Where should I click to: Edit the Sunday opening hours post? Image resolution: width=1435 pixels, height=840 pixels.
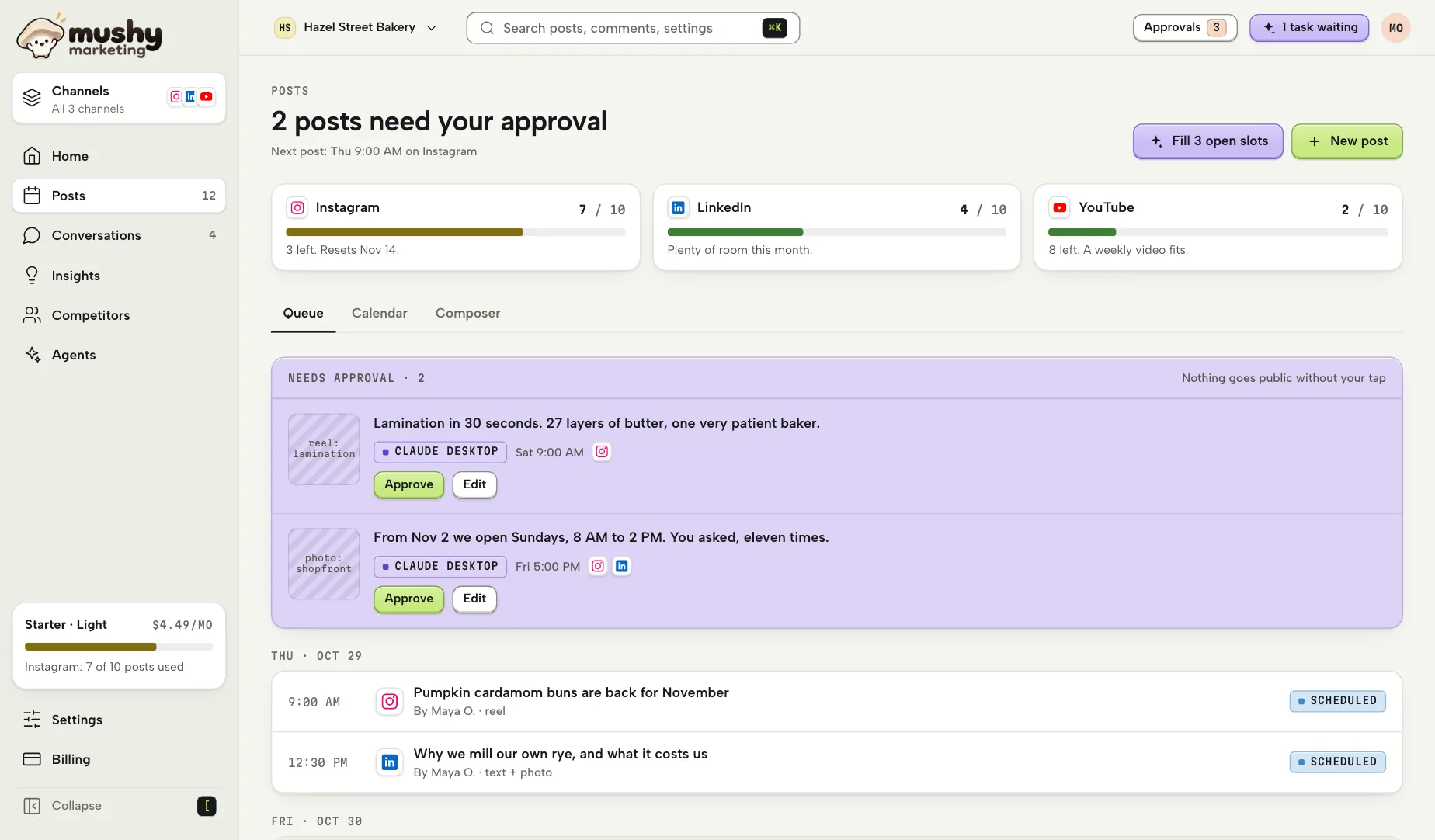[x=474, y=599]
